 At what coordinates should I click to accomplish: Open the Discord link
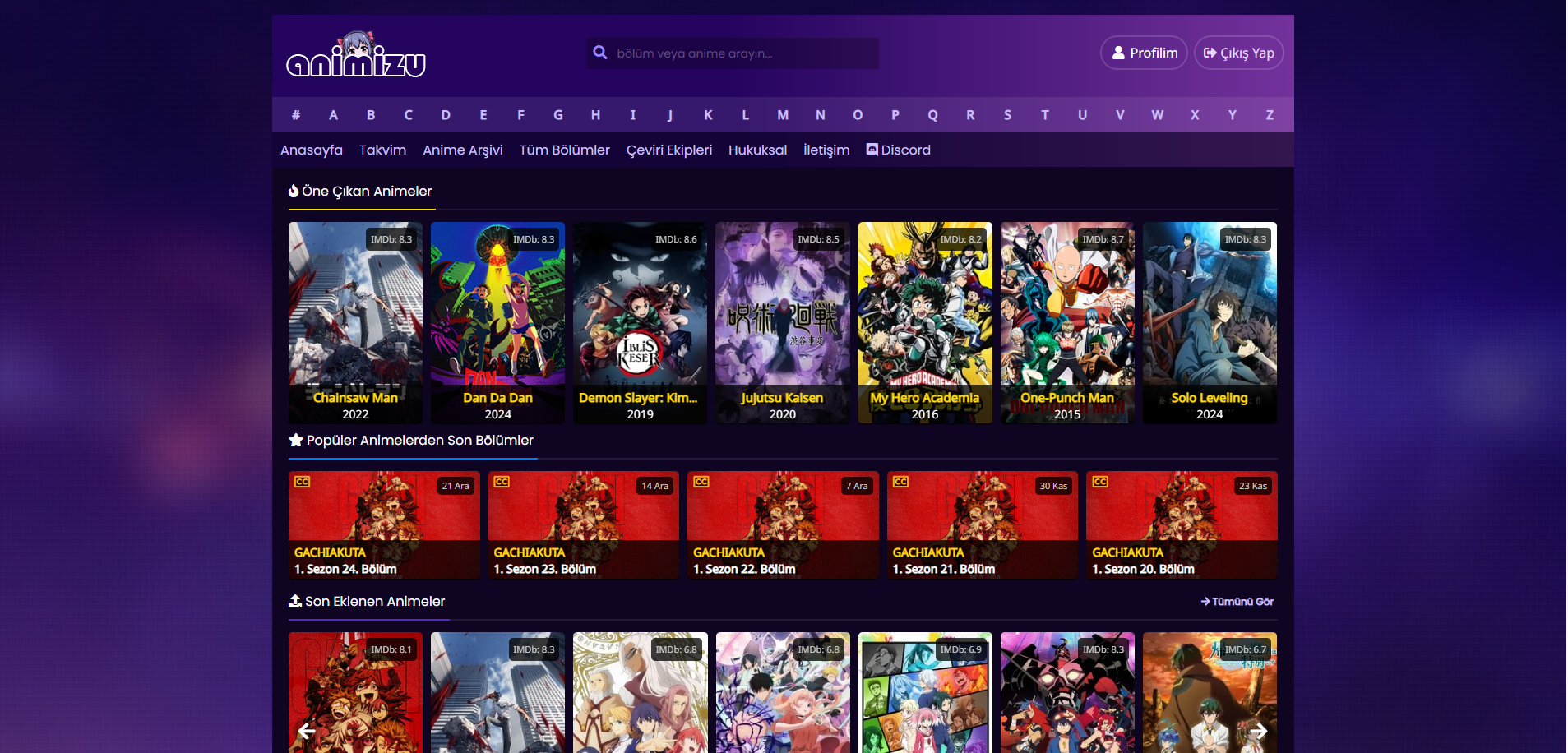coord(898,150)
